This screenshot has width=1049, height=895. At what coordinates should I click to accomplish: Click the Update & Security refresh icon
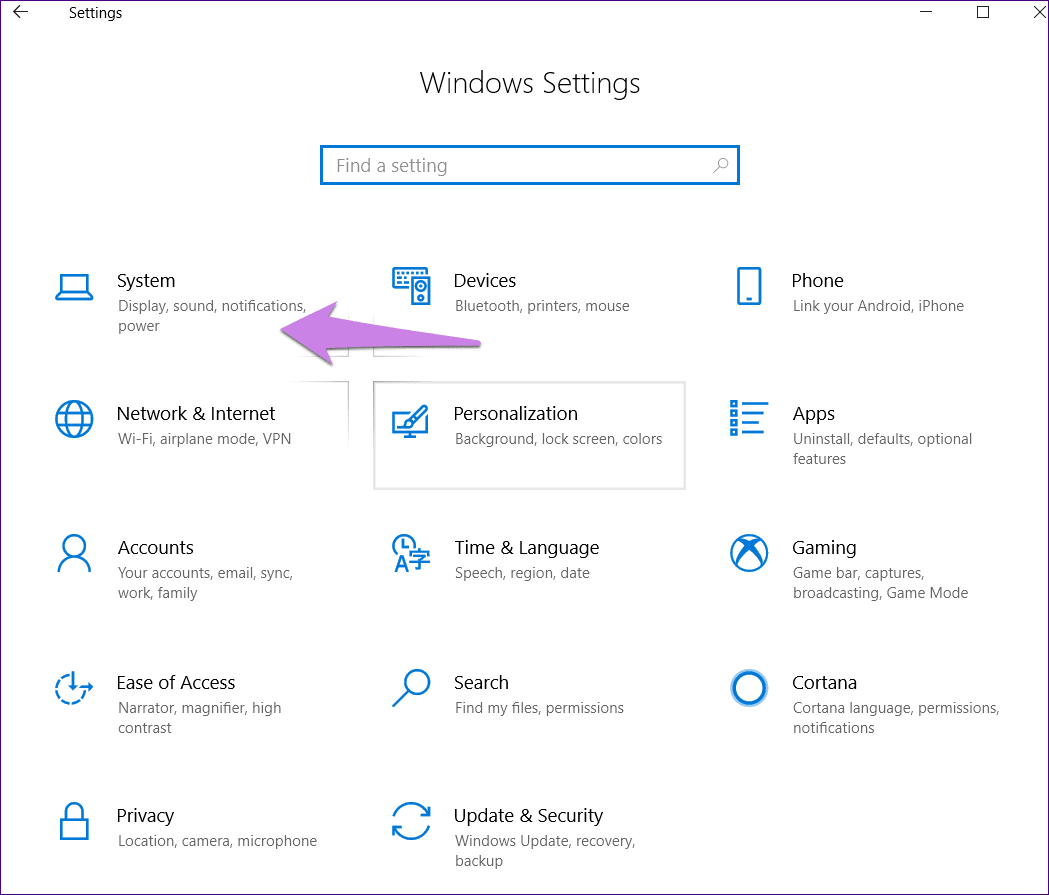pyautogui.click(x=411, y=821)
